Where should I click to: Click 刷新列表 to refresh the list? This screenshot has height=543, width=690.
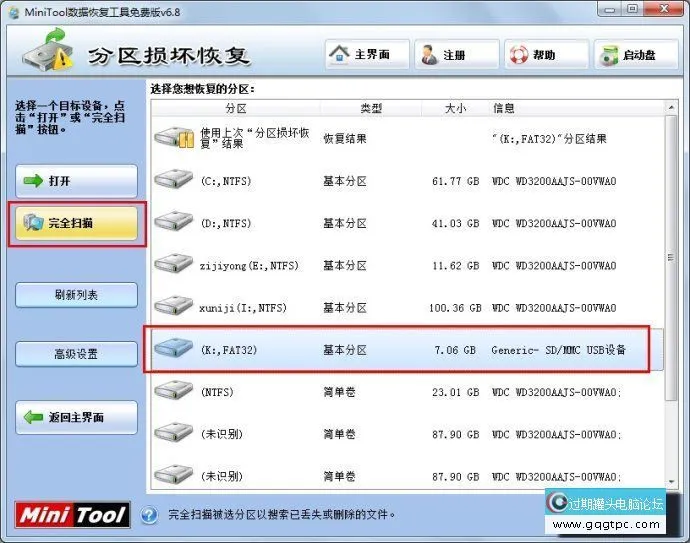[x=77, y=295]
